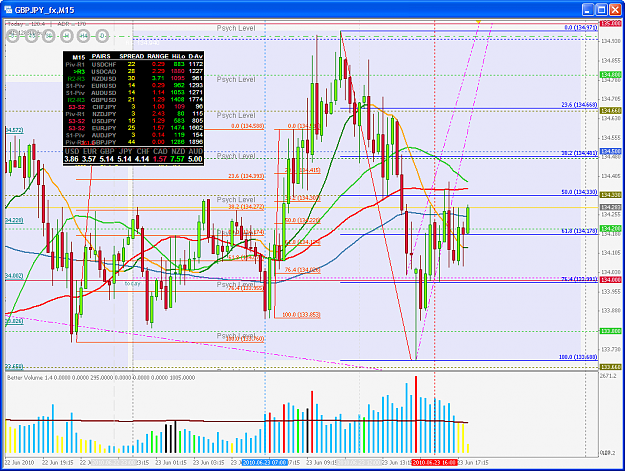625x471 pixels.
Task: Open the chart window icon in title bar
Action: tap(8, 9)
